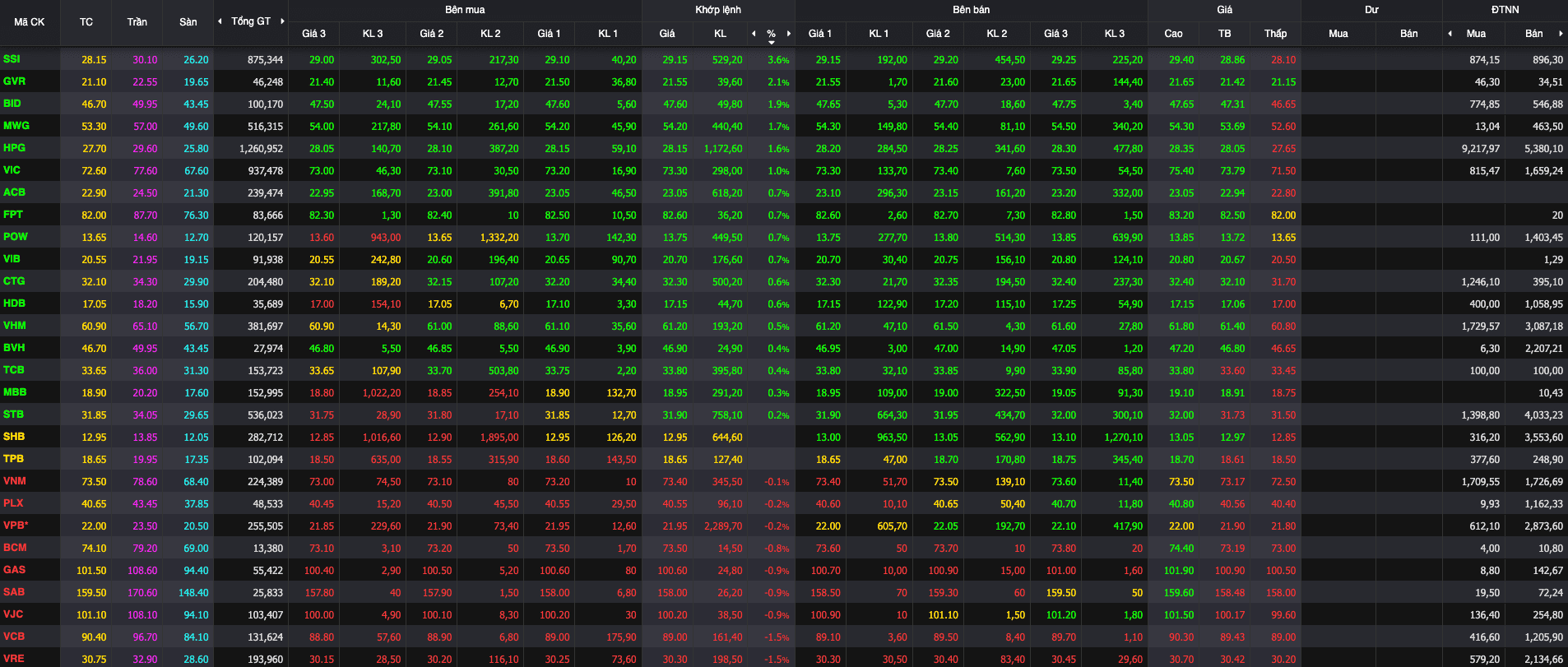Click HPG foreign buy value 9,217,97
This screenshot has height=667, width=1568.
1480,149
